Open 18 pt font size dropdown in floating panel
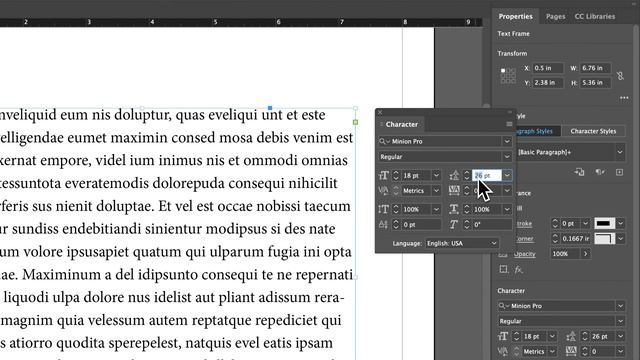 [x=436, y=176]
